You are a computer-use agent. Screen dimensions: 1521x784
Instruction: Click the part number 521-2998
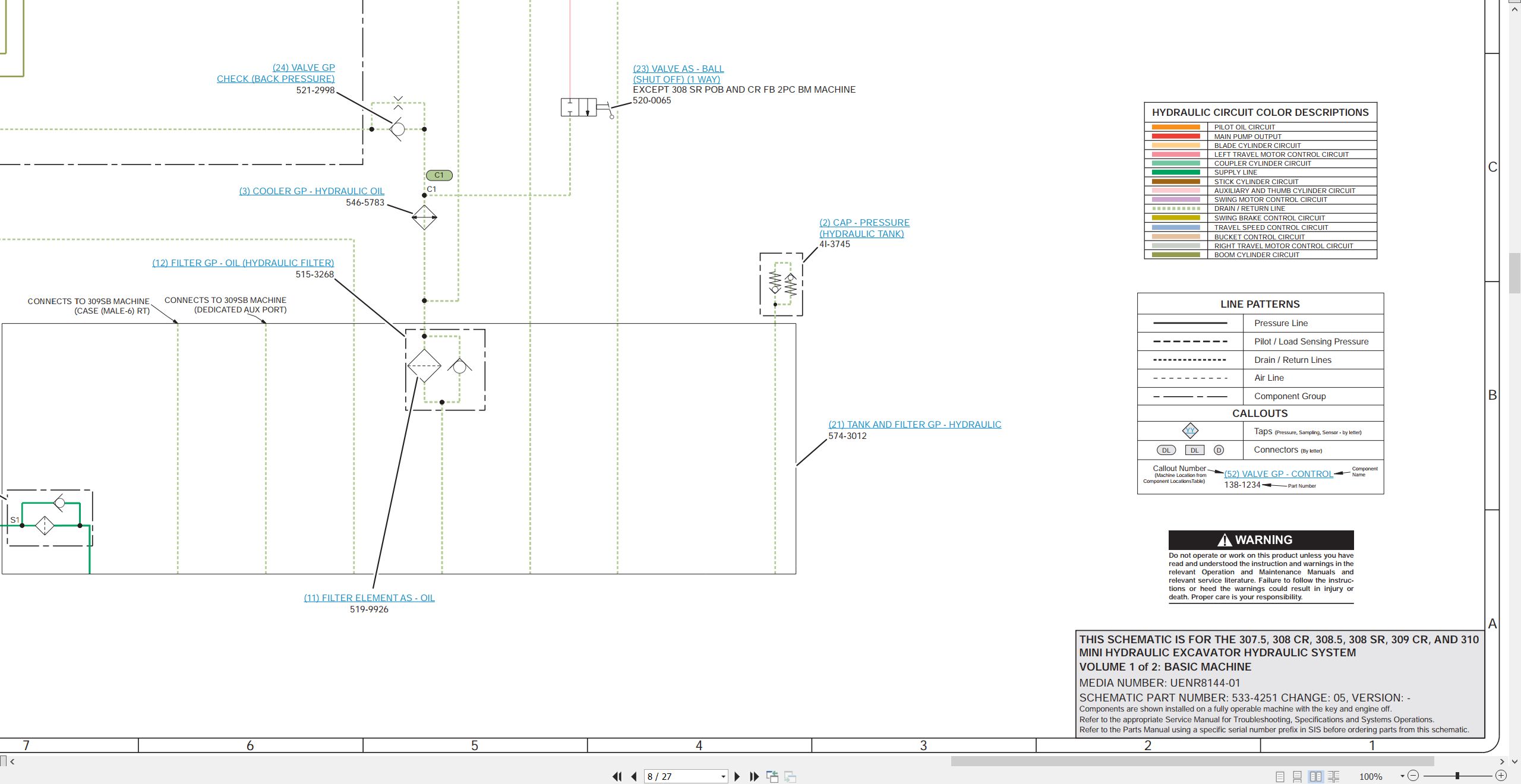315,90
